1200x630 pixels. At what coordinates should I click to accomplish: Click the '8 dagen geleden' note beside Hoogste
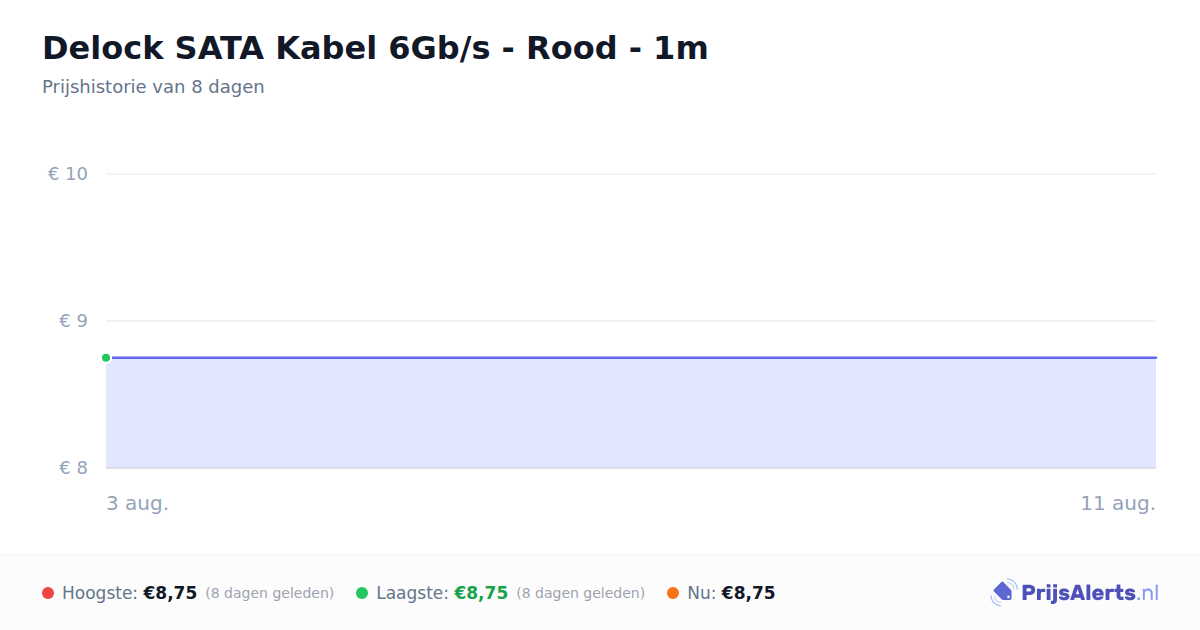270,593
